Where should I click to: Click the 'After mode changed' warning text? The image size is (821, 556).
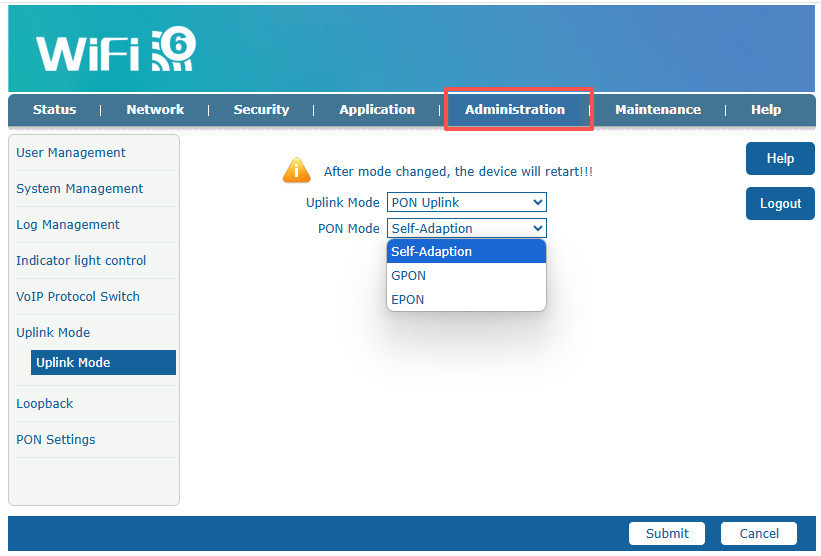tap(458, 172)
